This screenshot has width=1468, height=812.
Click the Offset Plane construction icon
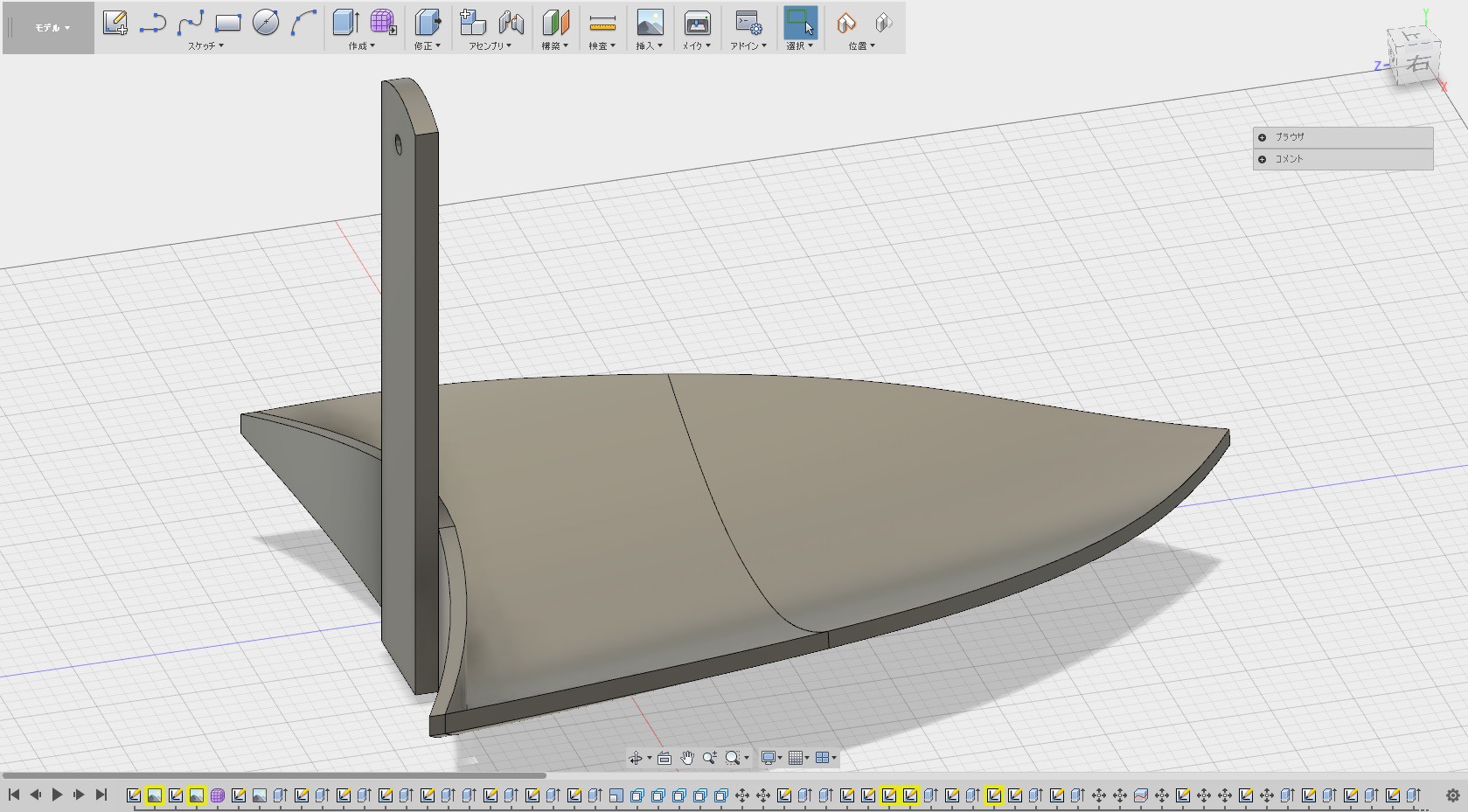(555, 23)
